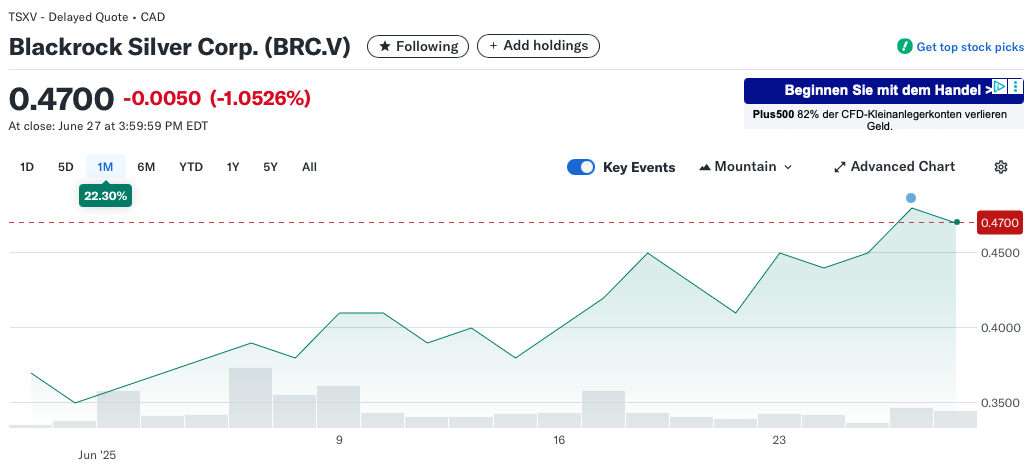Select the 1Y range tab
This screenshot has width=1028, height=466.
tap(233, 167)
